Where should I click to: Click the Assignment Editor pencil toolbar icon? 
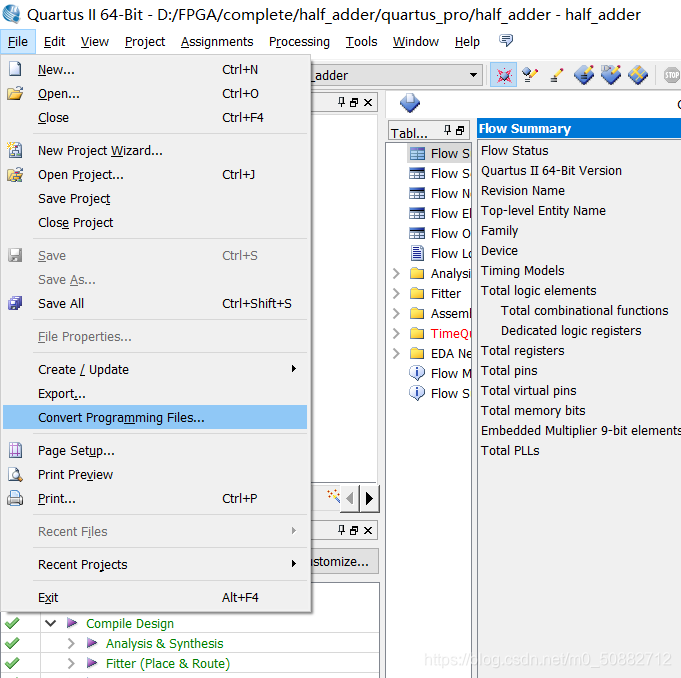pos(530,75)
